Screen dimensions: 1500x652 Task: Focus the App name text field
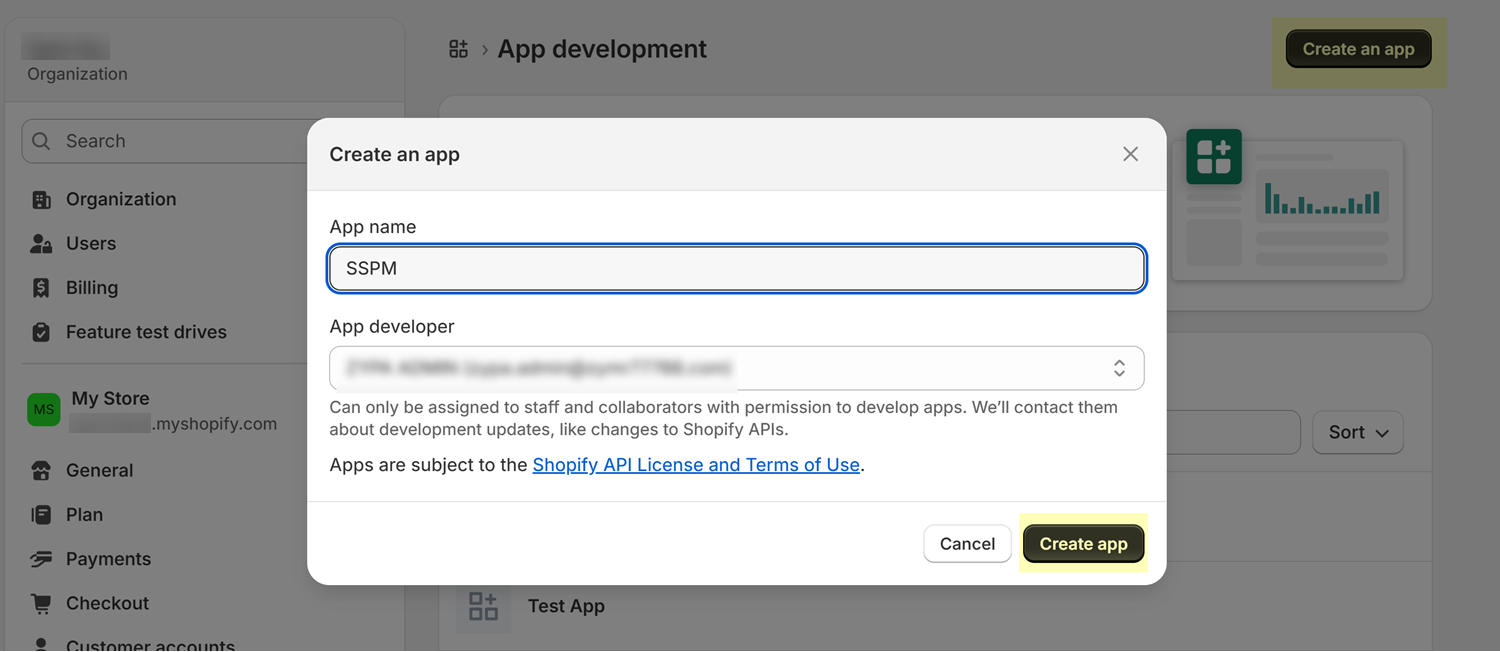click(x=736, y=269)
